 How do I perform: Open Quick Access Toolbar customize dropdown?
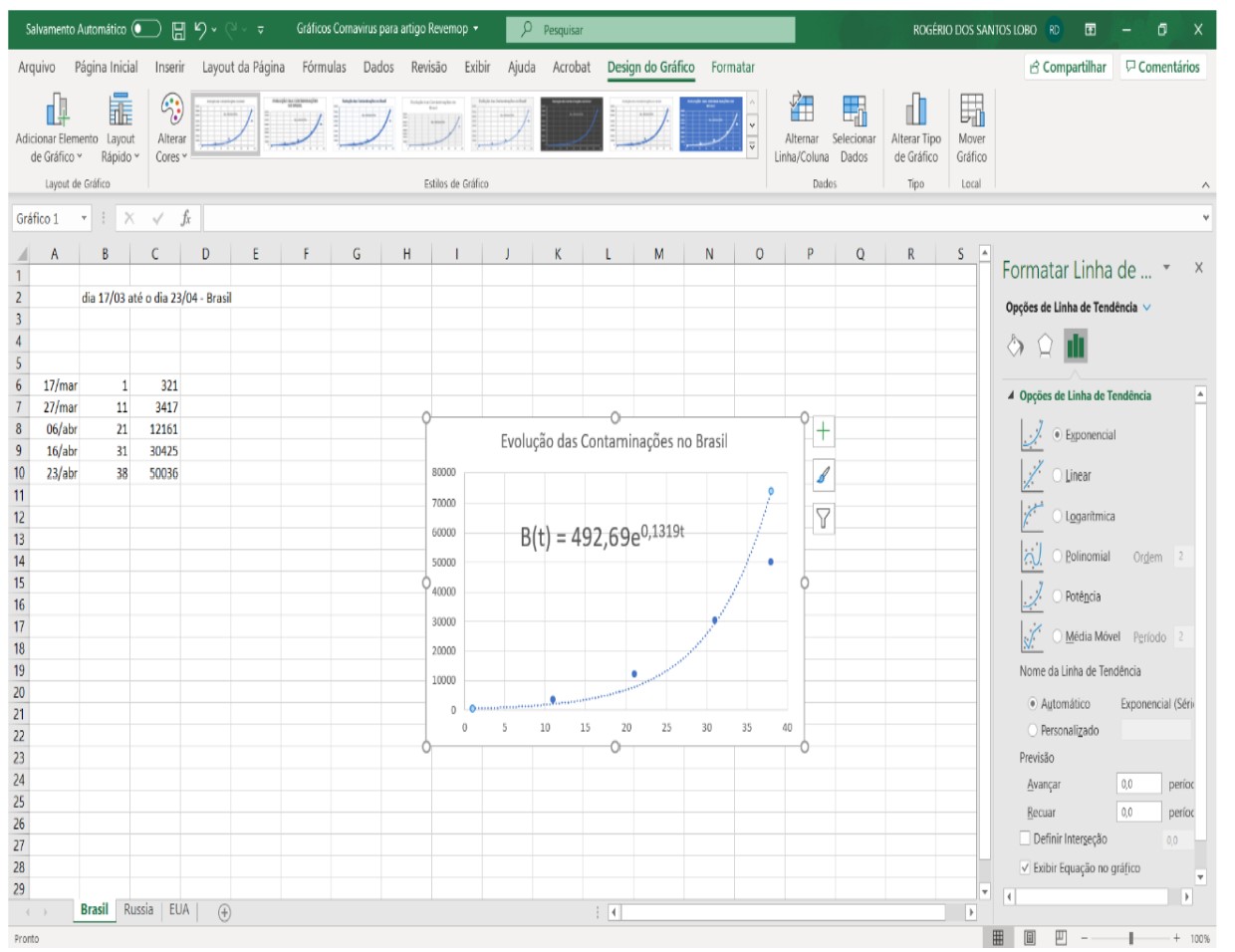click(x=261, y=30)
